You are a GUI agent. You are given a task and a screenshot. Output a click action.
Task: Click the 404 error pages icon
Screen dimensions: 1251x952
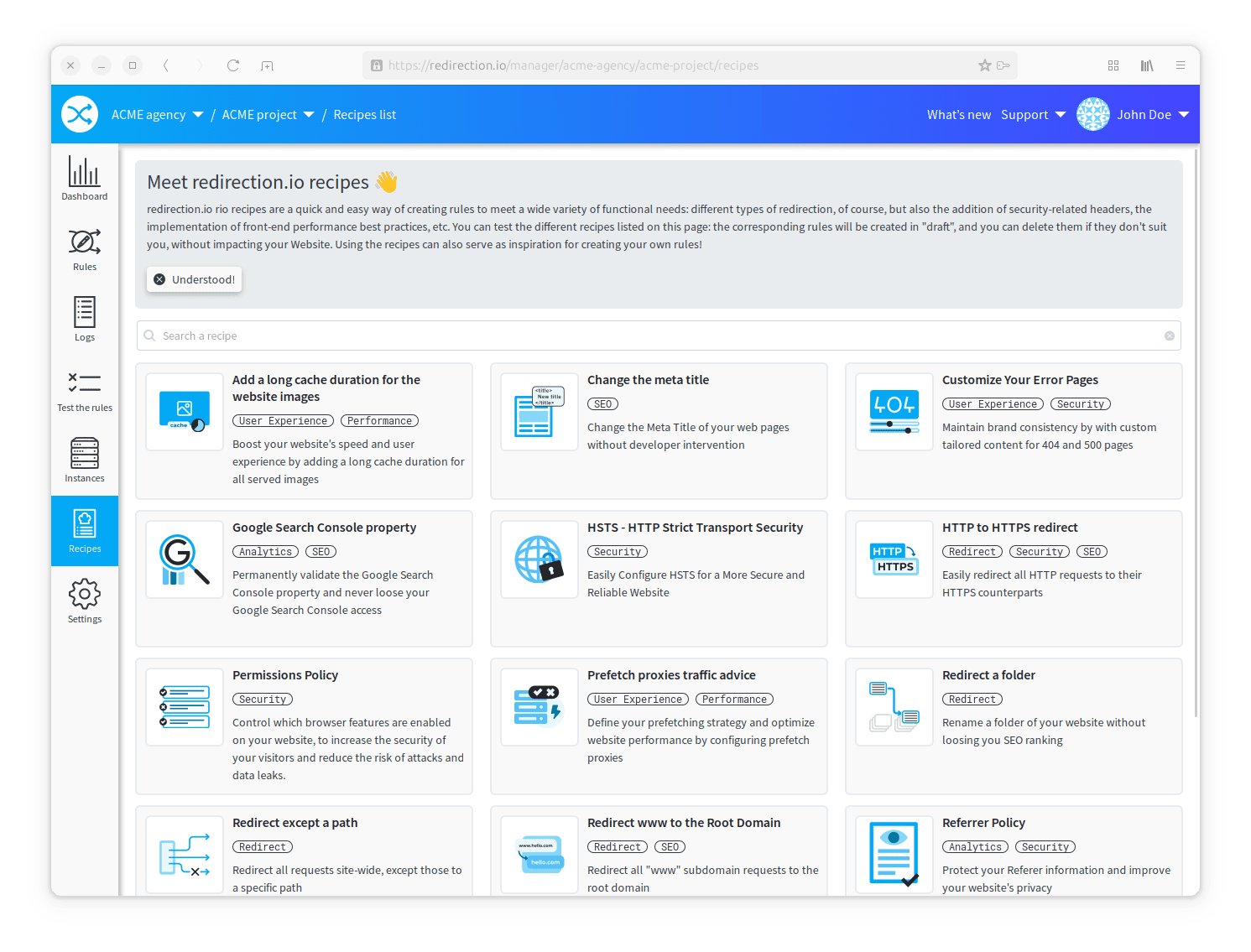[x=894, y=412]
